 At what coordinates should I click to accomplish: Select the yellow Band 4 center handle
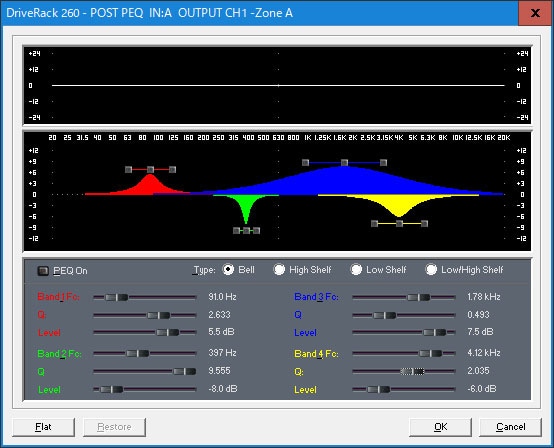(399, 223)
